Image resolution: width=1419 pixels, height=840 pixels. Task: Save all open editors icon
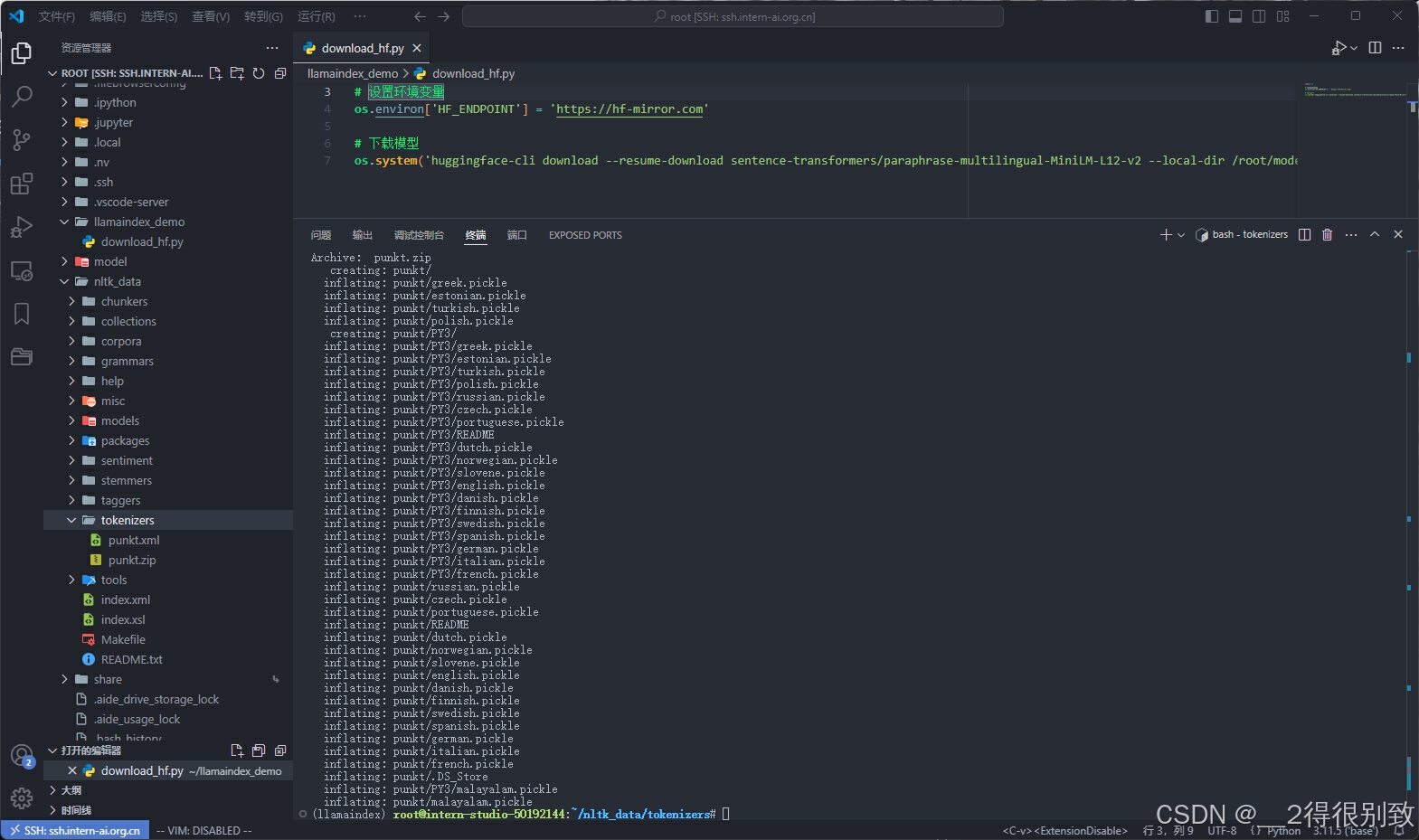(259, 750)
